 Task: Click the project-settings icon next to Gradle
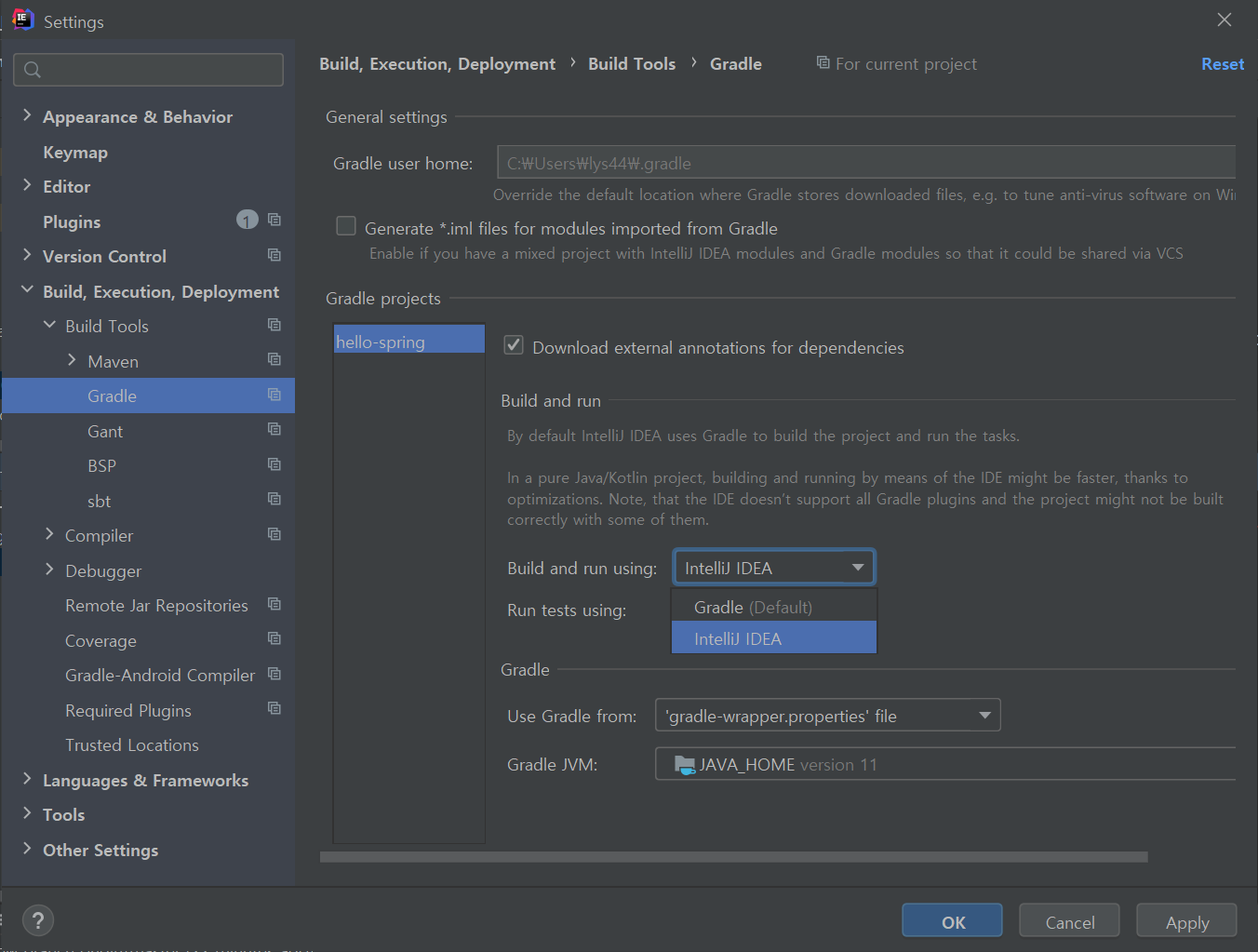(274, 395)
